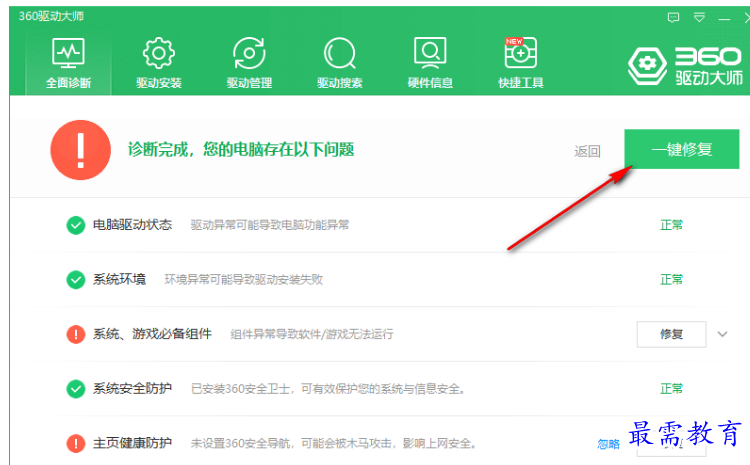Click the 360驱动大师 window title text
Viewport: 750px width, 465px height.
(51, 16)
